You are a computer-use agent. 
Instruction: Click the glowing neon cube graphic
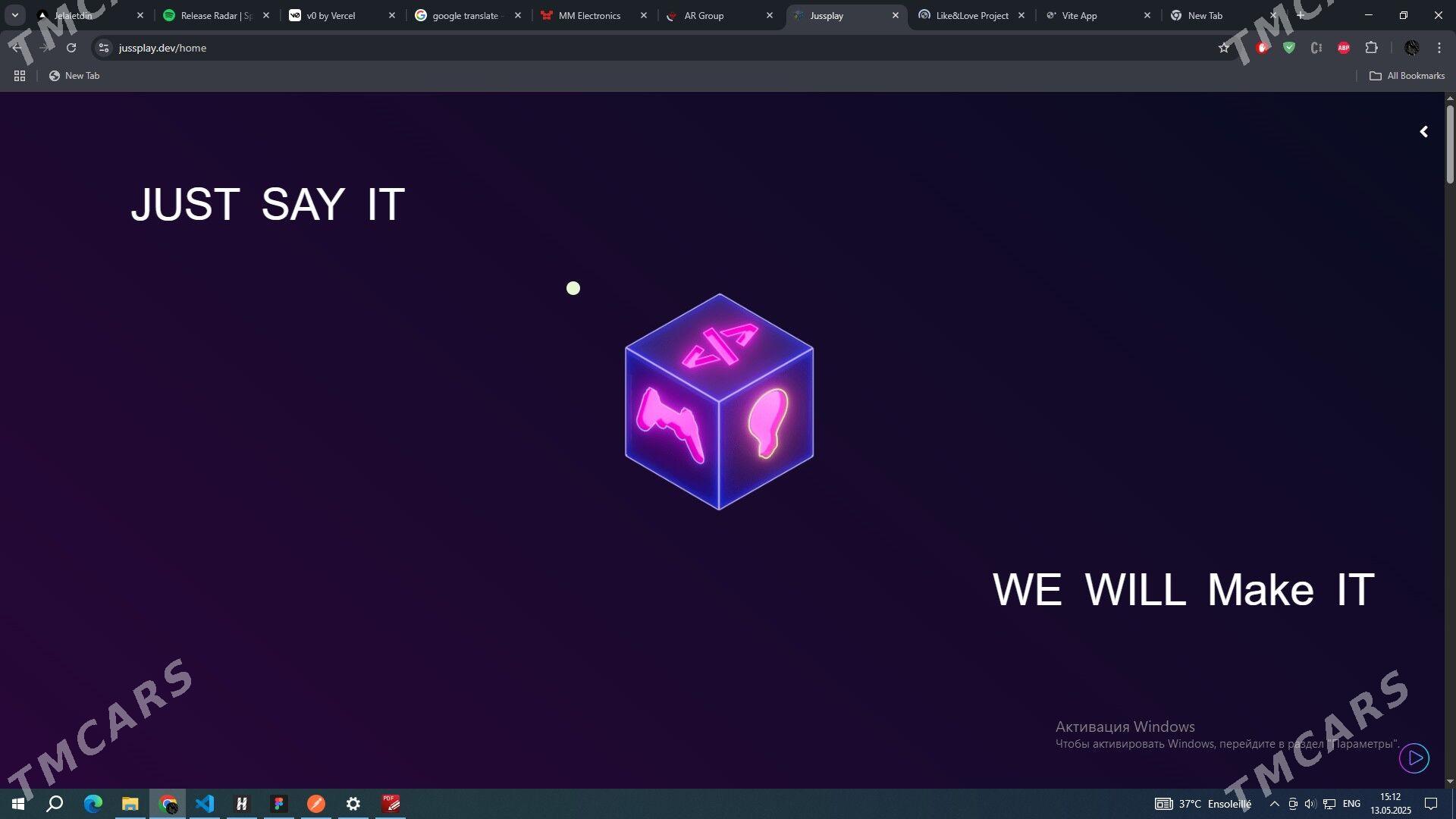point(719,402)
